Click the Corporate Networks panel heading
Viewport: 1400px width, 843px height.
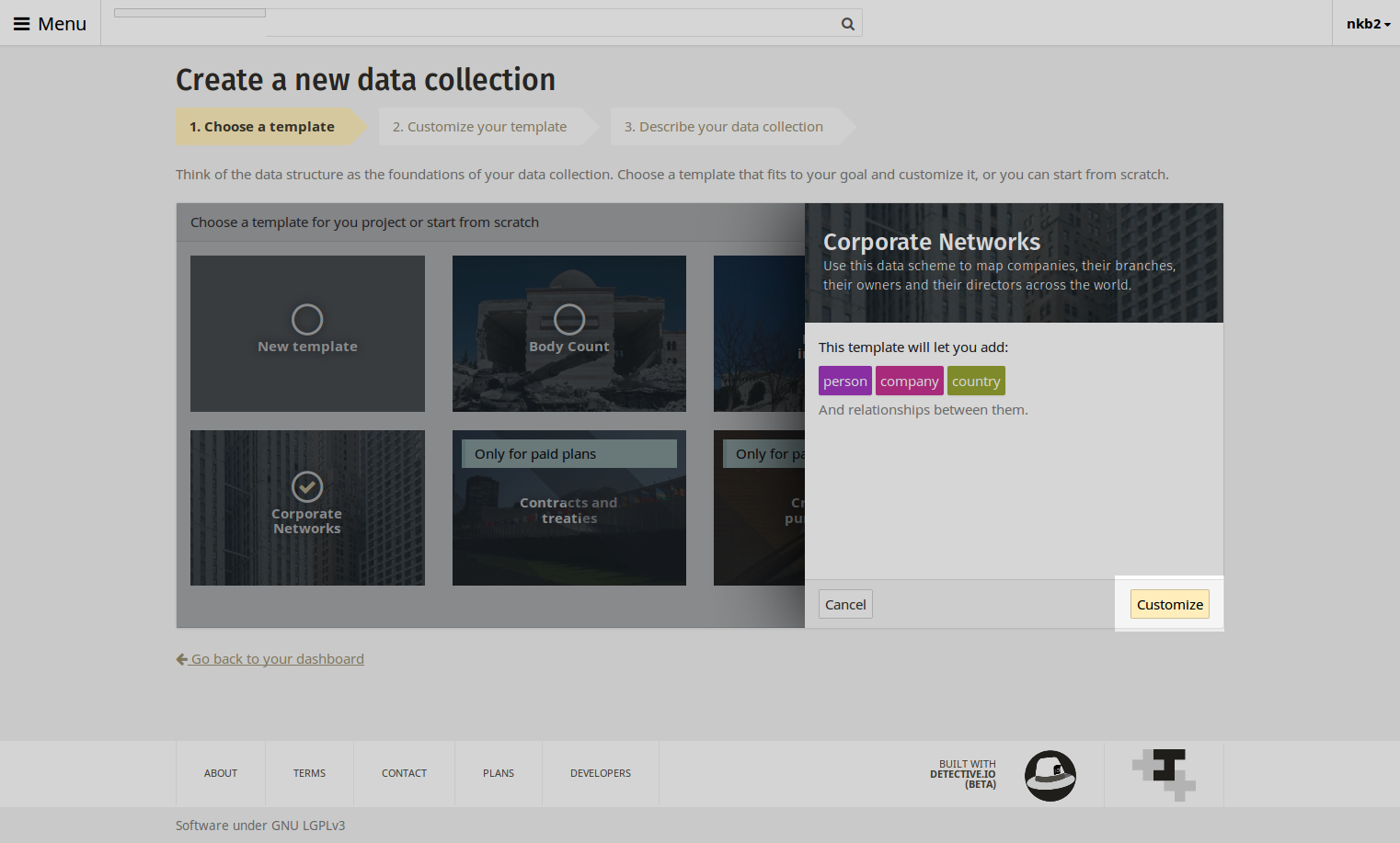[x=932, y=242]
